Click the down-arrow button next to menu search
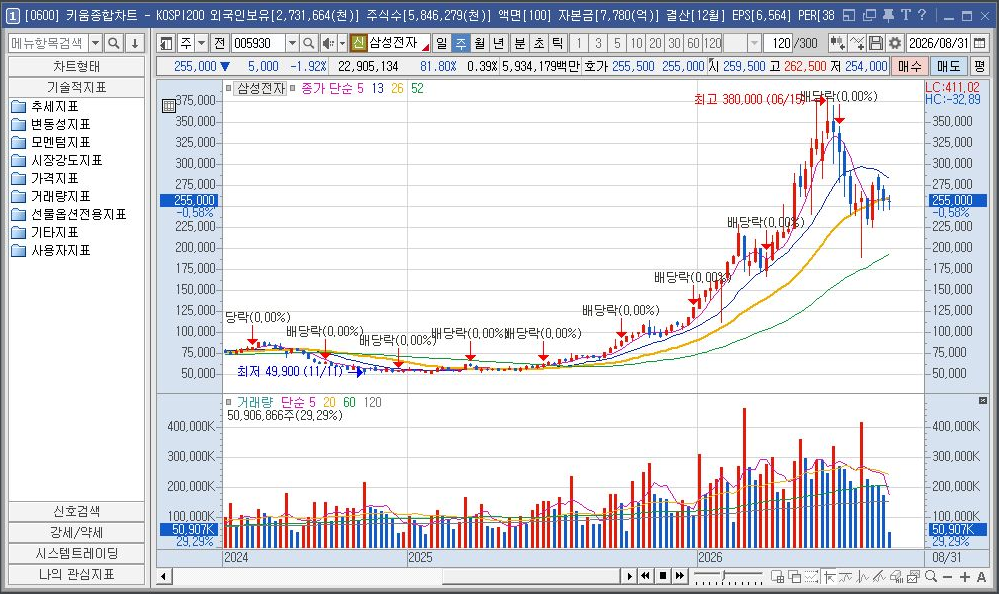The width and height of the screenshot is (999, 594). pos(135,43)
